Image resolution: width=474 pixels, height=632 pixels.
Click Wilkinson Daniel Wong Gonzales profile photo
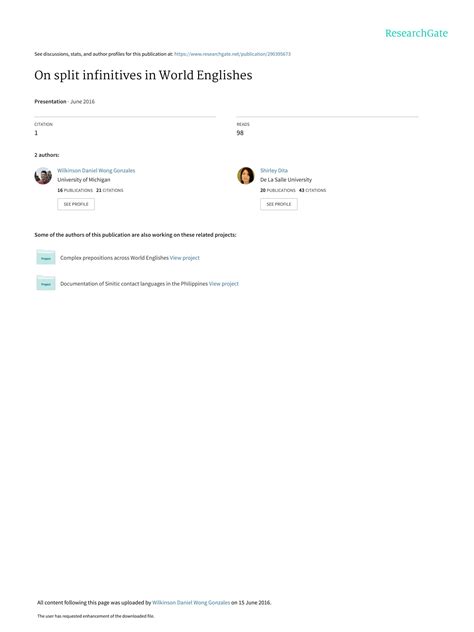(x=43, y=176)
